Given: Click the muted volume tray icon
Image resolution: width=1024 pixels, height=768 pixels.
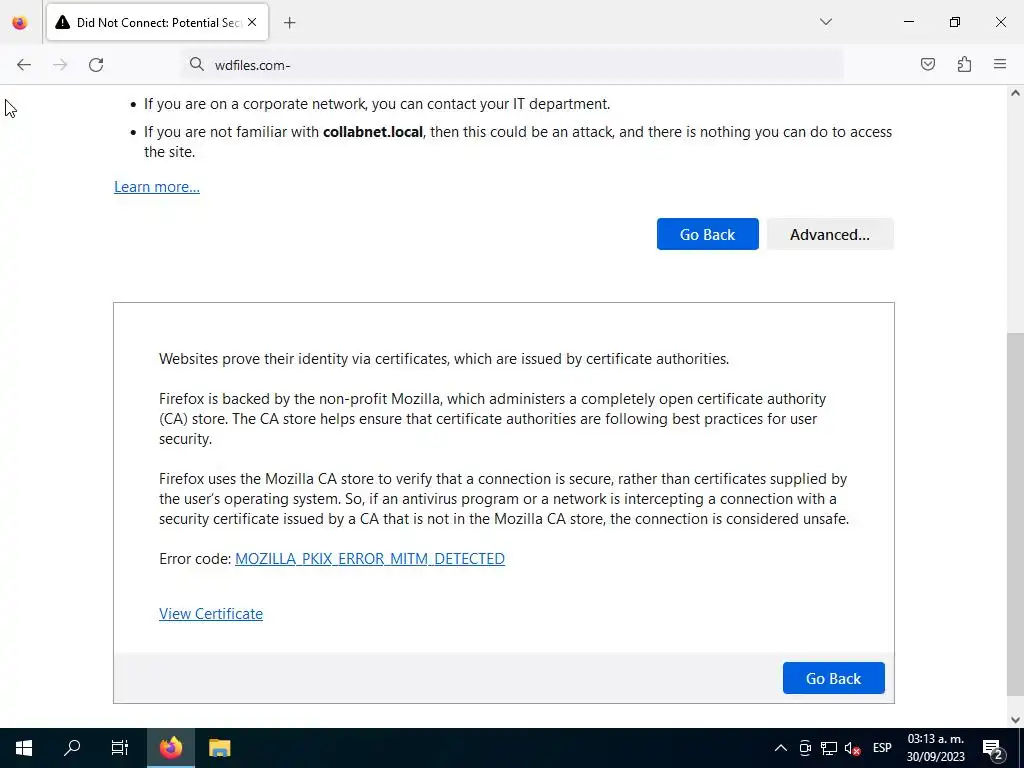Looking at the screenshot, I should point(852,748).
